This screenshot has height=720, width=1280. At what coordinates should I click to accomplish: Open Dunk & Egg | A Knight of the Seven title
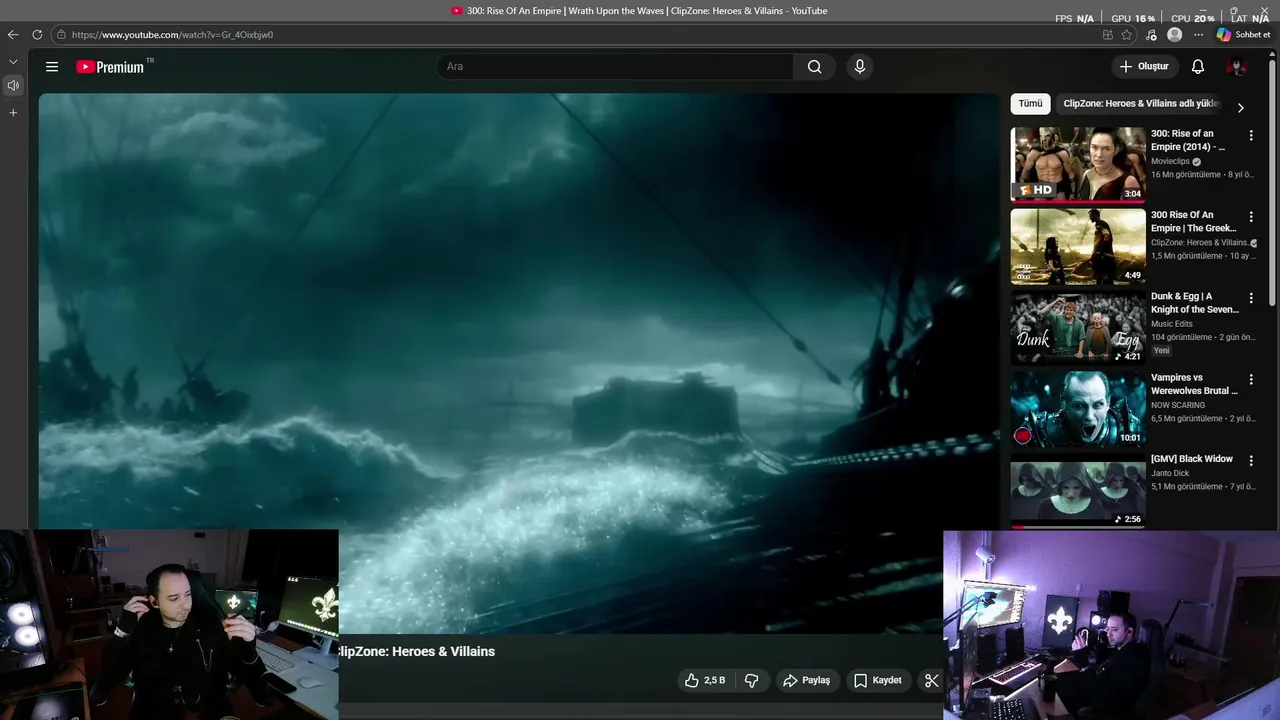pyautogui.click(x=1195, y=303)
